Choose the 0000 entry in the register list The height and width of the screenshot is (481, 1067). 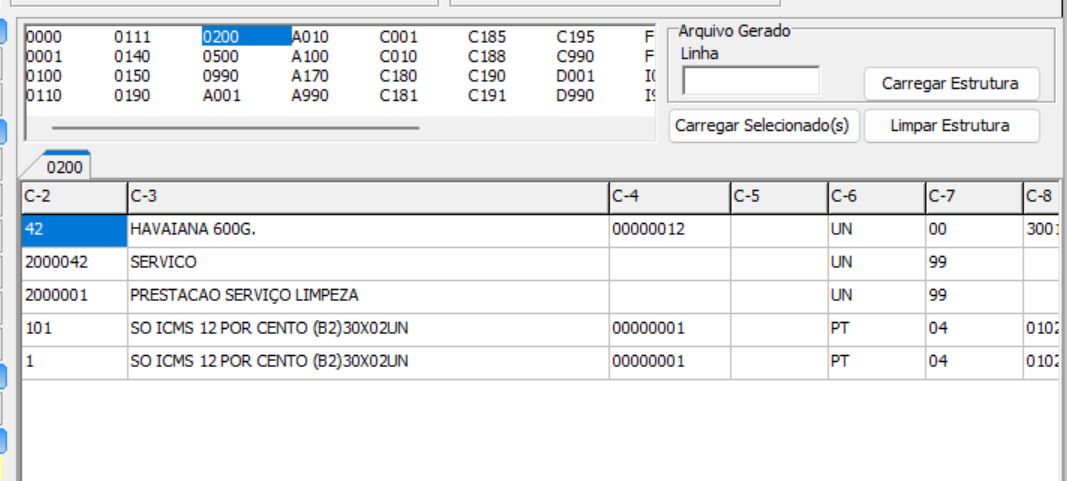coord(43,37)
